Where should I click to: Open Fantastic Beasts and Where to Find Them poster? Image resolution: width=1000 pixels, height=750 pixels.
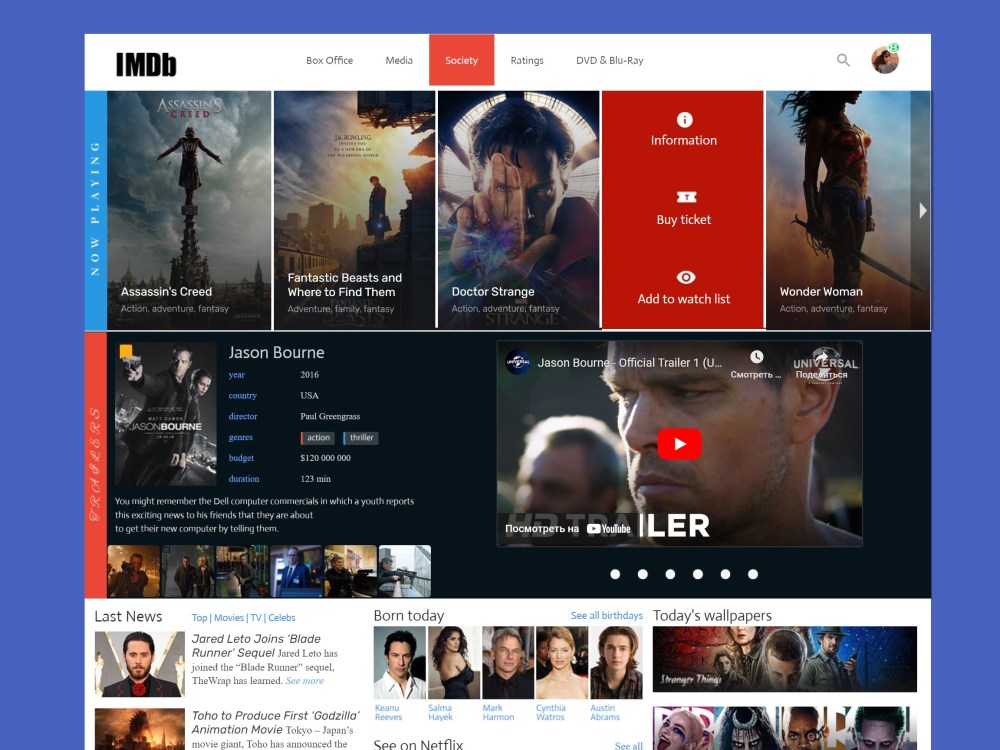(x=355, y=210)
